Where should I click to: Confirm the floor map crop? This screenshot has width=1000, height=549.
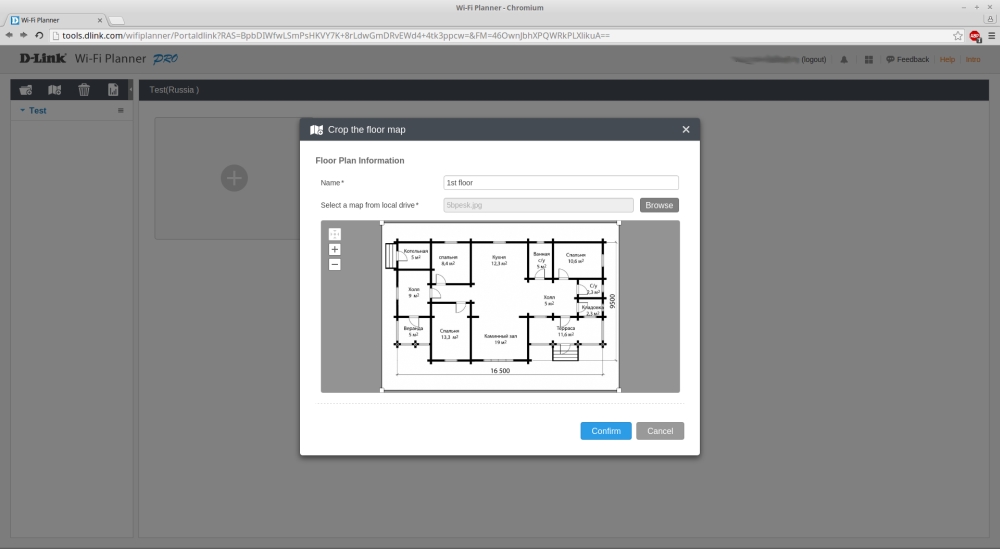605,431
